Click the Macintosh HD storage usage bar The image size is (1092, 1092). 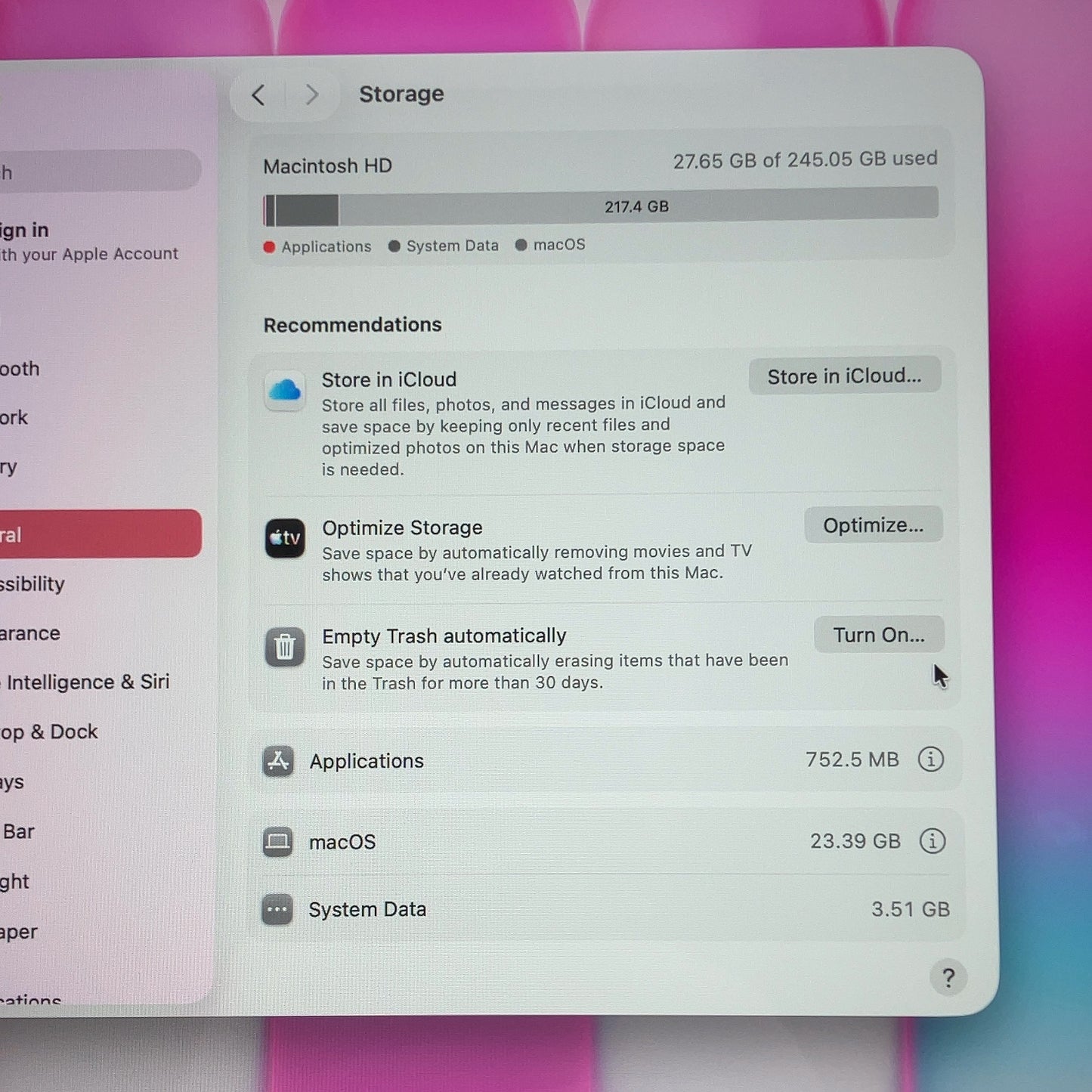601,207
